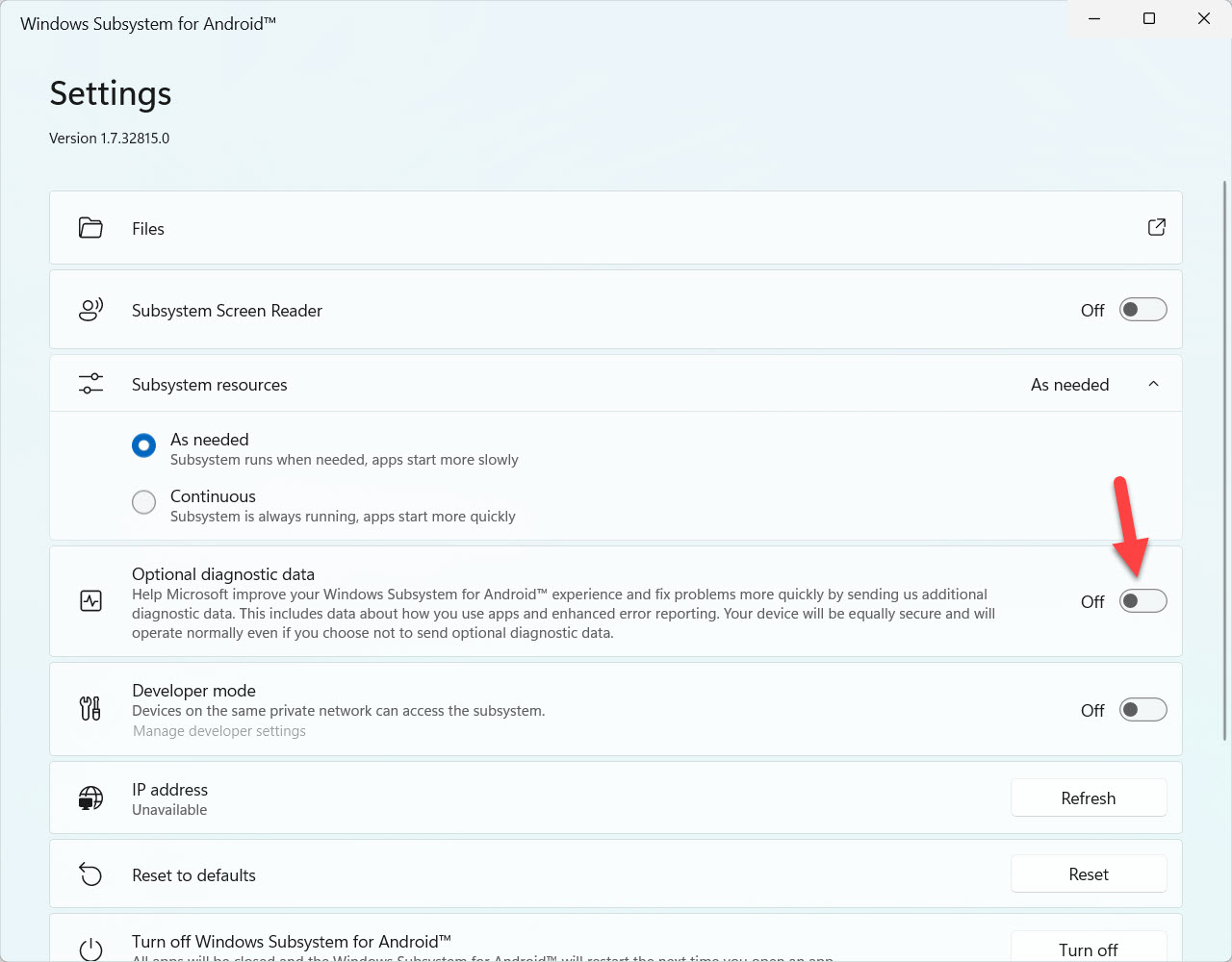
Task: Select the As needed radio button
Action: click(143, 445)
